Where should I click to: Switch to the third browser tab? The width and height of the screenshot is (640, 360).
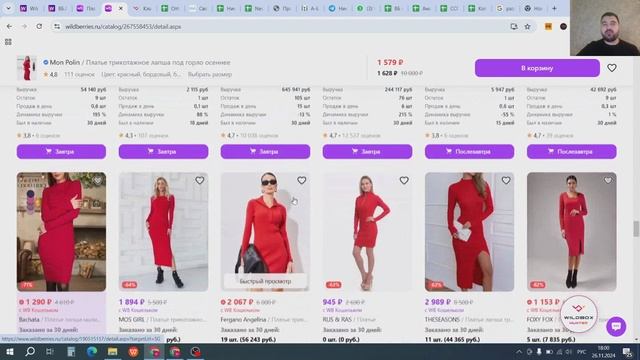85,8
